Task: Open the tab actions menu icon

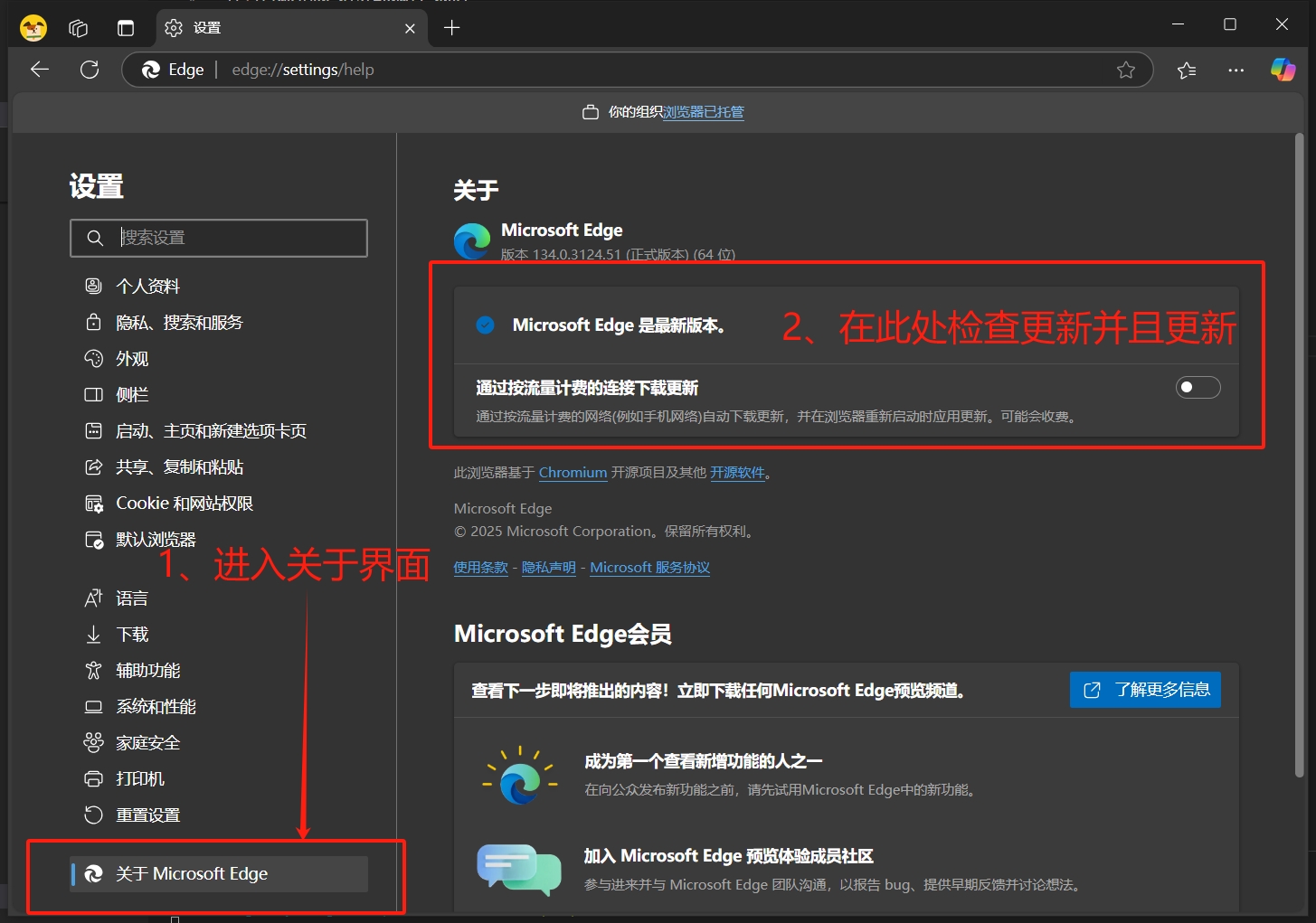Action: pyautogui.click(x=126, y=28)
